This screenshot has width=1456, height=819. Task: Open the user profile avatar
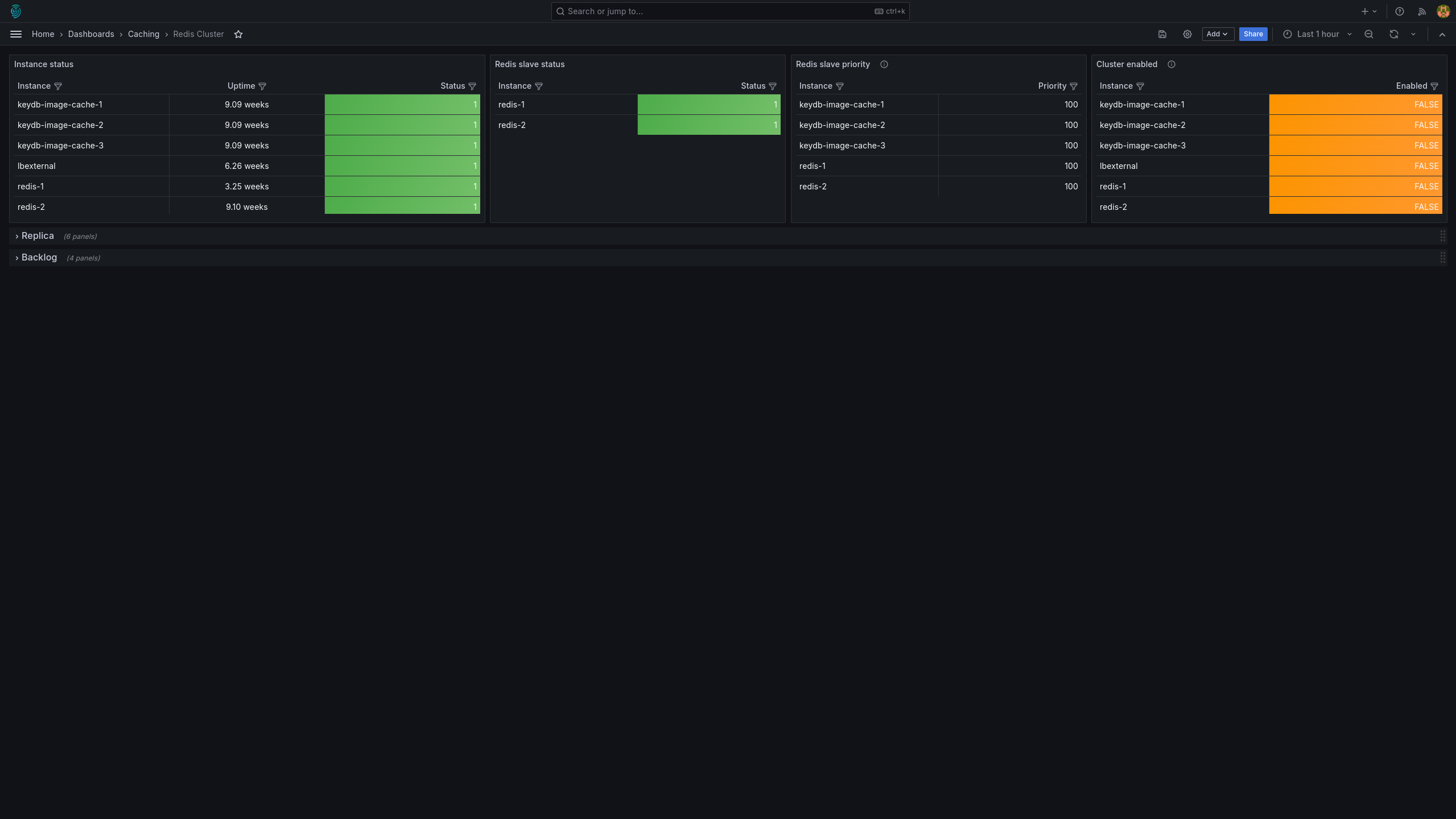coord(1443,11)
